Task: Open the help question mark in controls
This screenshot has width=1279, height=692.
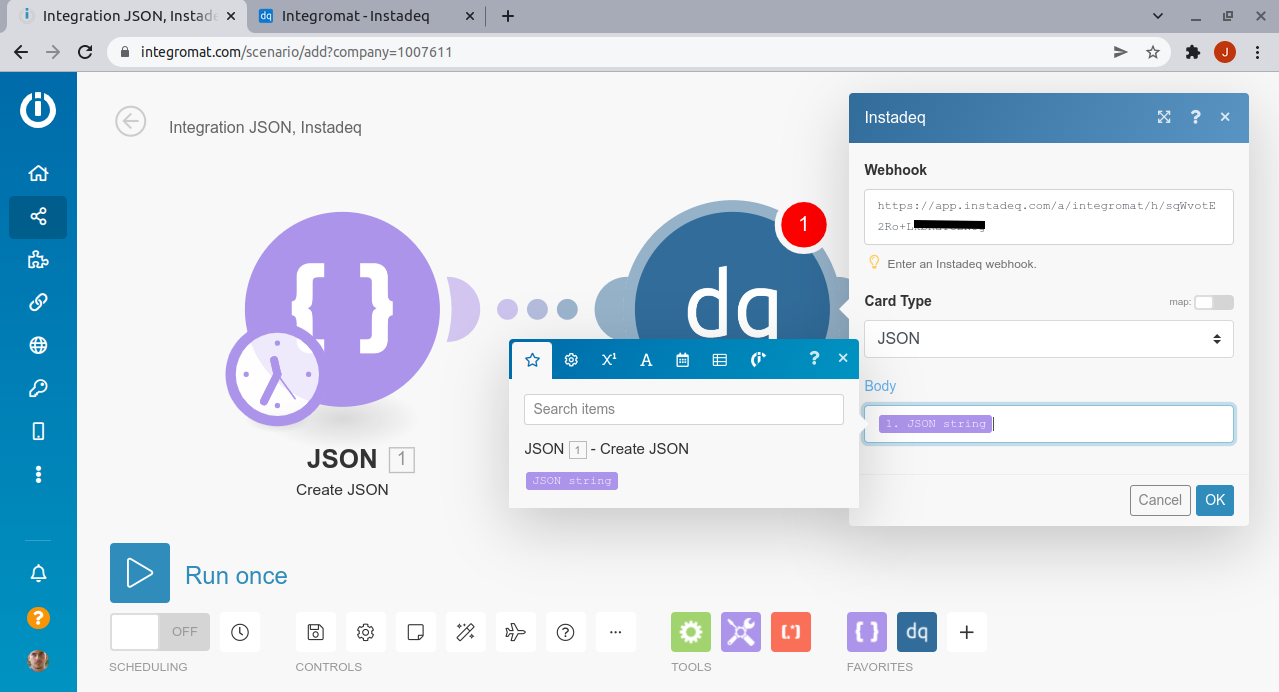Action: [565, 632]
